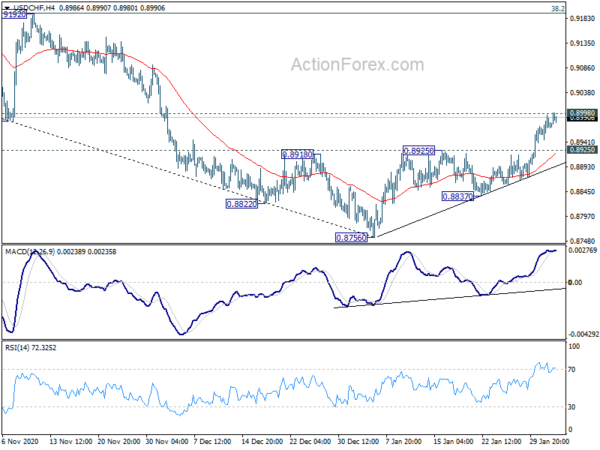This screenshot has height=450, width=600.
Task: Click the 0.002769 MACD scale value
Action: click(x=583, y=250)
